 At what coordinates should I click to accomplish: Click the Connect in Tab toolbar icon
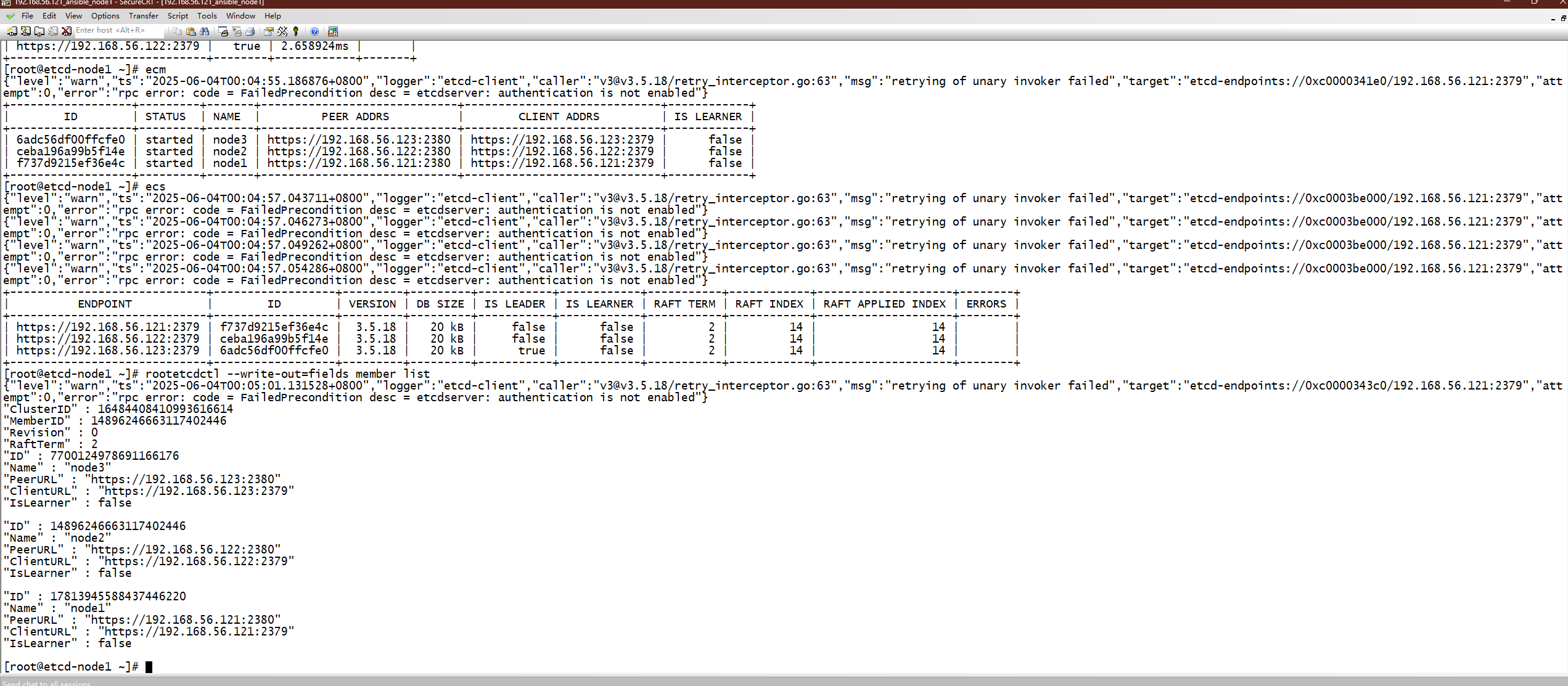click(x=39, y=31)
